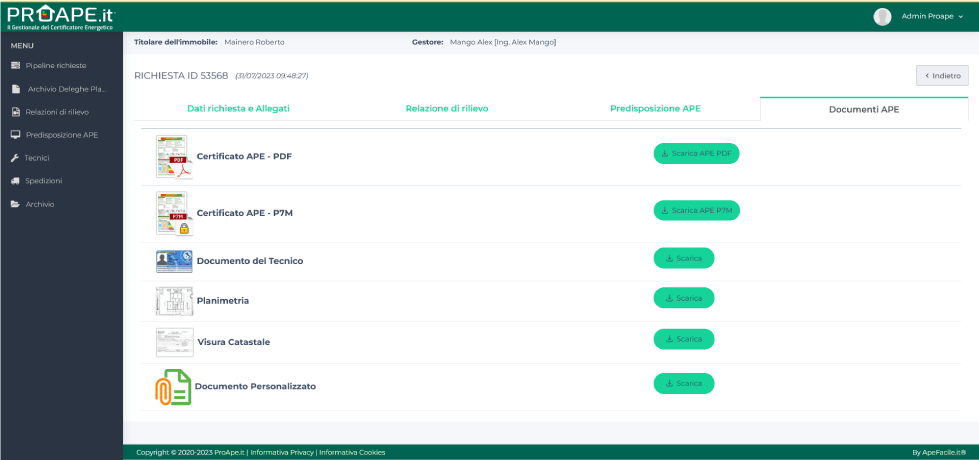Screen dimensions: 979x460
Task: Open the Informativa Privacy footer link
Action: point(282,453)
